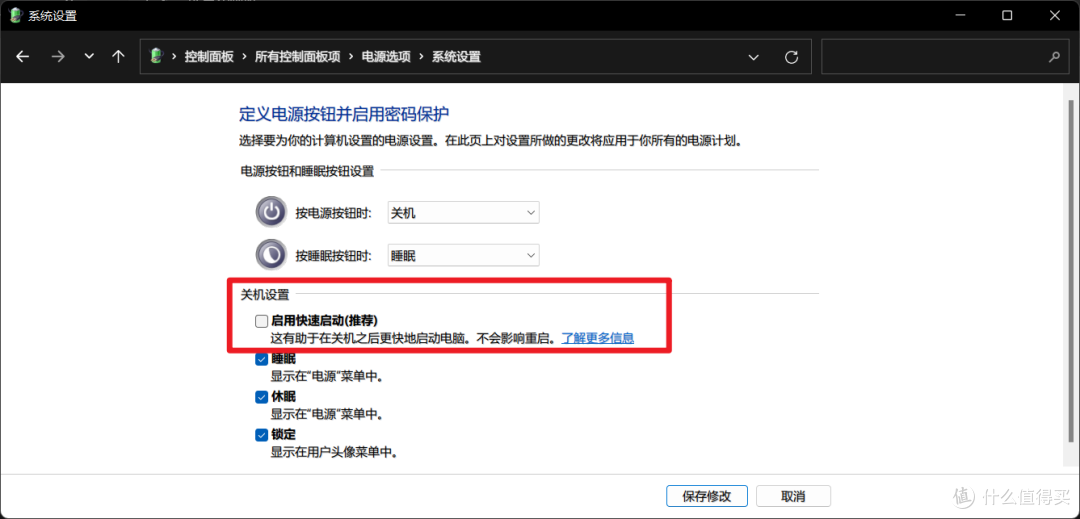This screenshot has width=1080, height=519.
Task: Uncheck the 睡眠 checkbox
Action: pos(261,359)
